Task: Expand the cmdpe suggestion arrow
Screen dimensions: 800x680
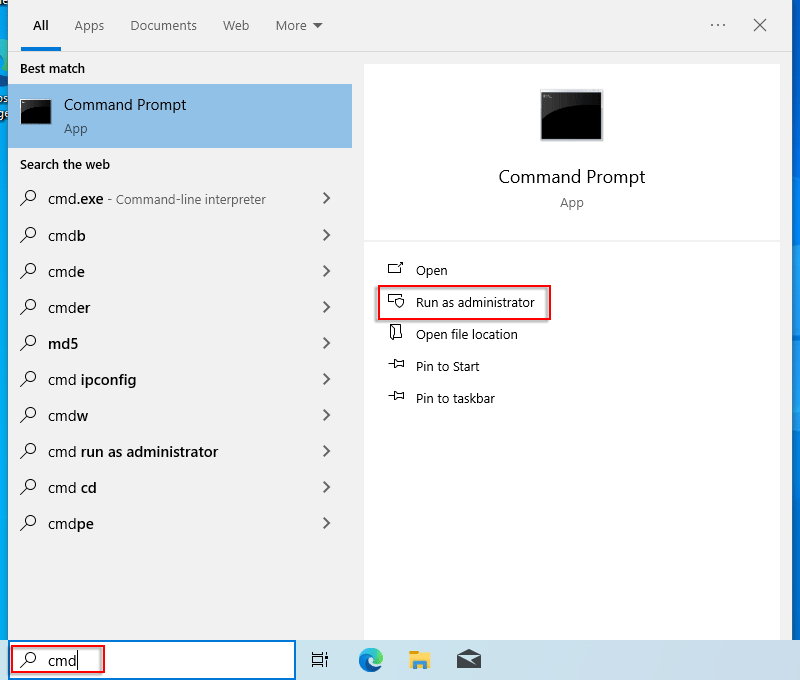Action: pos(327,523)
